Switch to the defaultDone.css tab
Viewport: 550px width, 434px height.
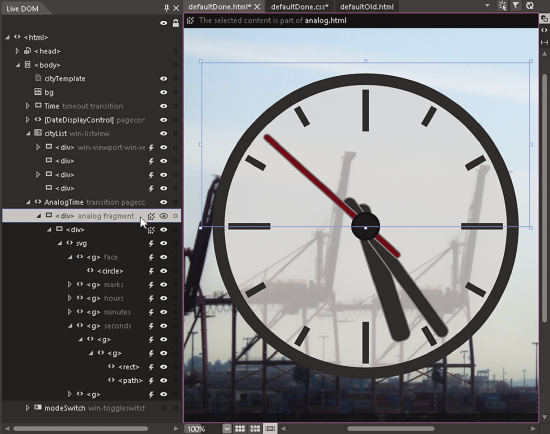[x=300, y=7]
